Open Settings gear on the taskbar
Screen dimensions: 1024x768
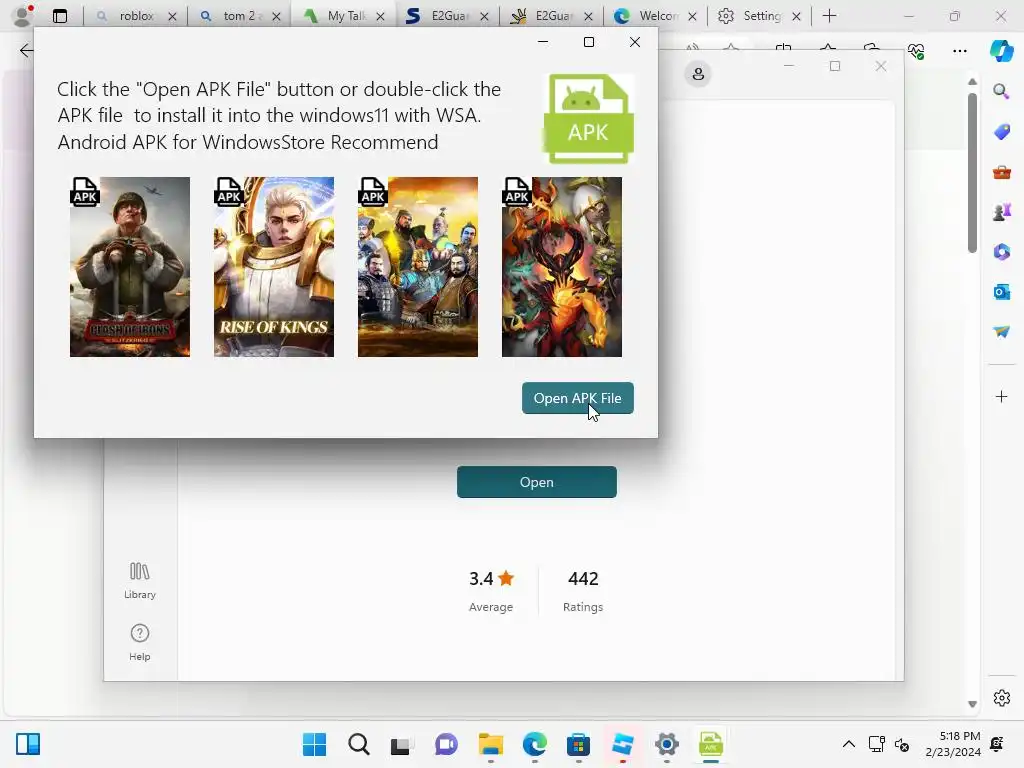tap(666, 744)
